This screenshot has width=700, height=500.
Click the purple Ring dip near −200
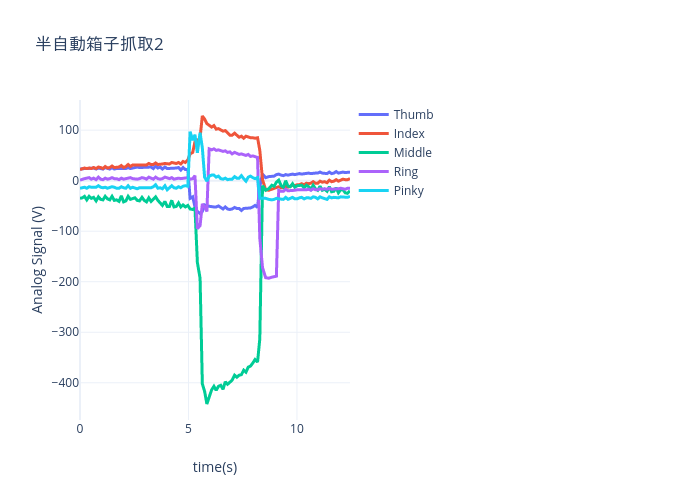click(267, 278)
